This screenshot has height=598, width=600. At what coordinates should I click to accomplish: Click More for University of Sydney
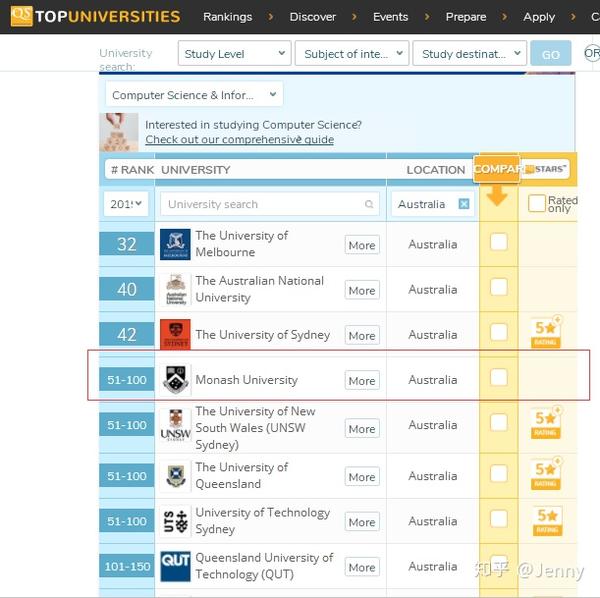point(362,335)
